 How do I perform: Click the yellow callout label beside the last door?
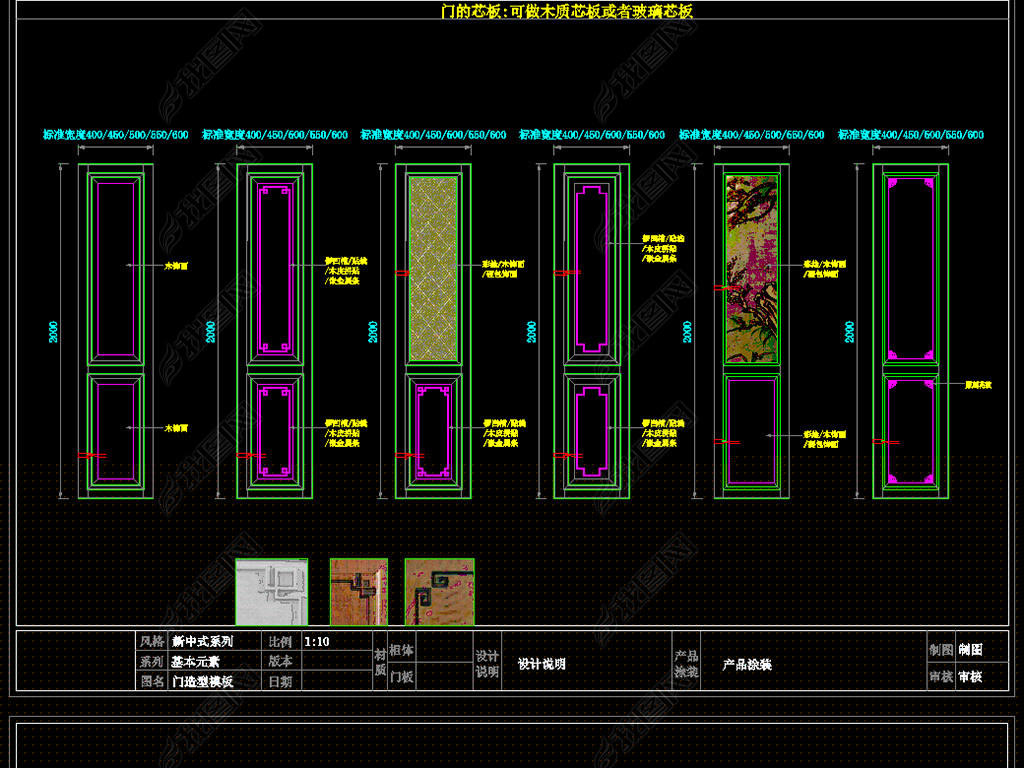point(978,385)
